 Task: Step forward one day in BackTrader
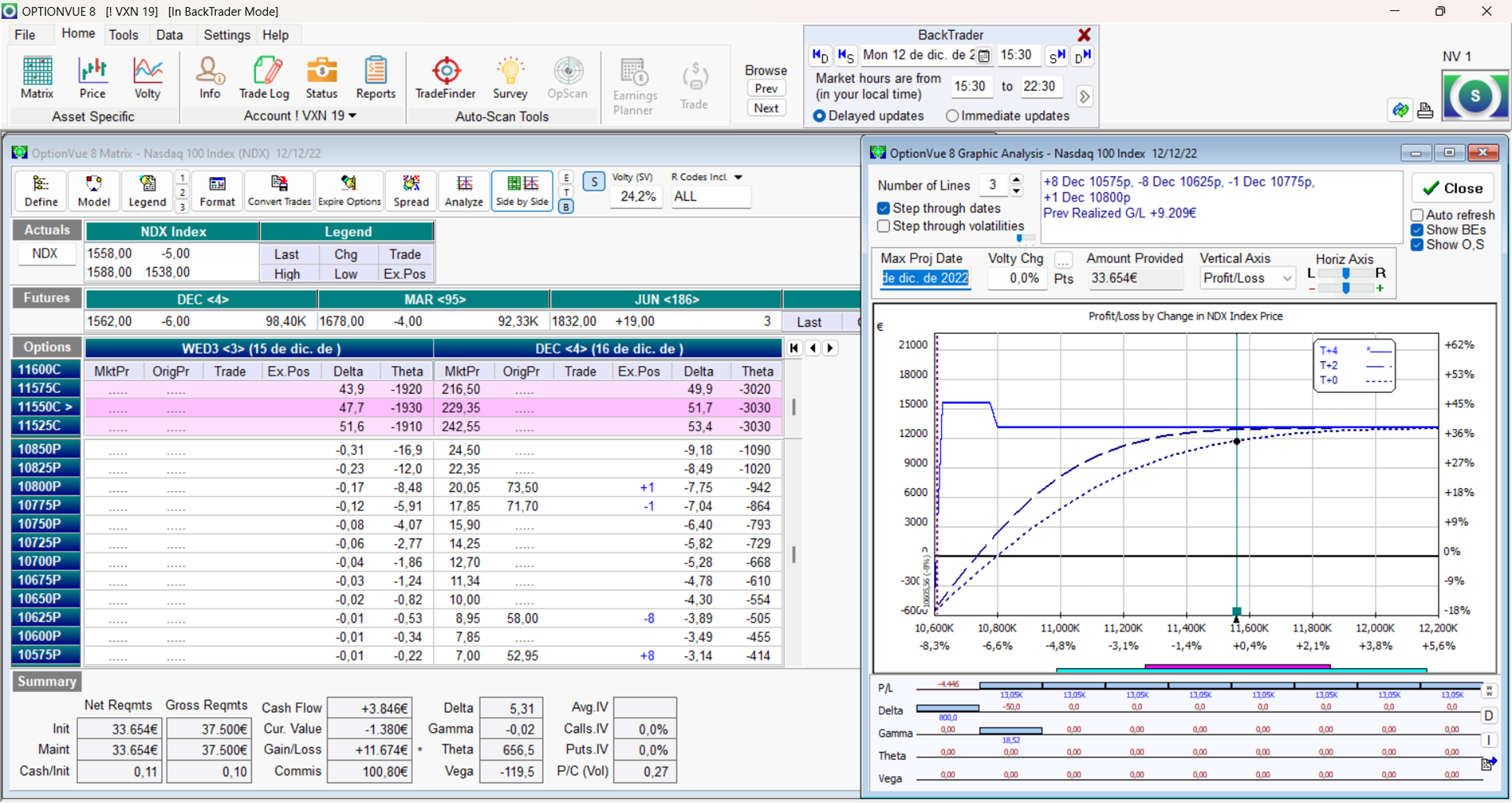point(1082,55)
